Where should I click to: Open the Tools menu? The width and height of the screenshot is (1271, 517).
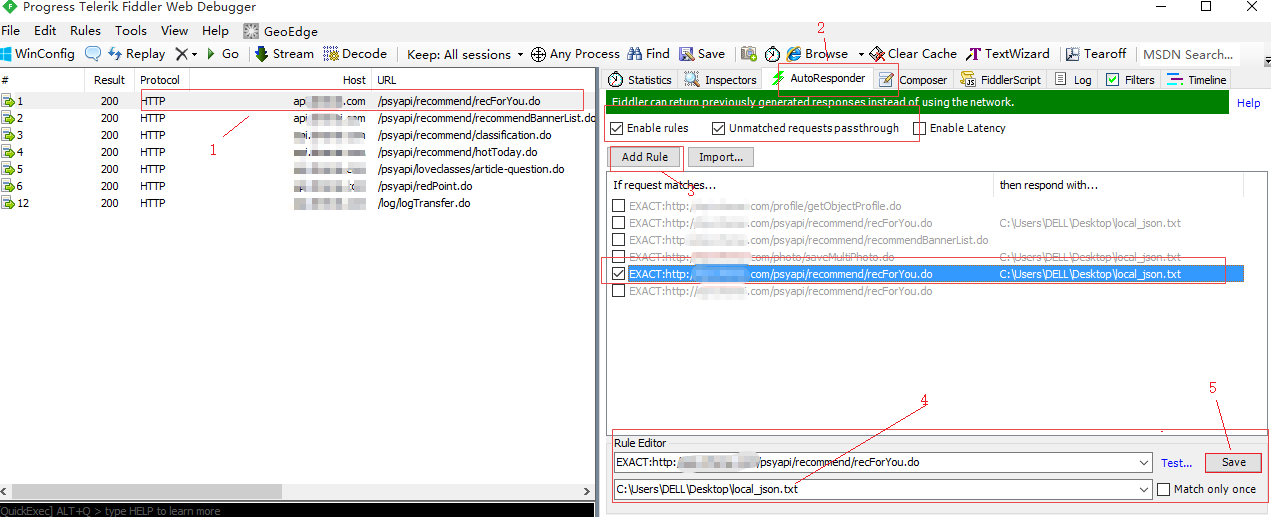pos(130,31)
